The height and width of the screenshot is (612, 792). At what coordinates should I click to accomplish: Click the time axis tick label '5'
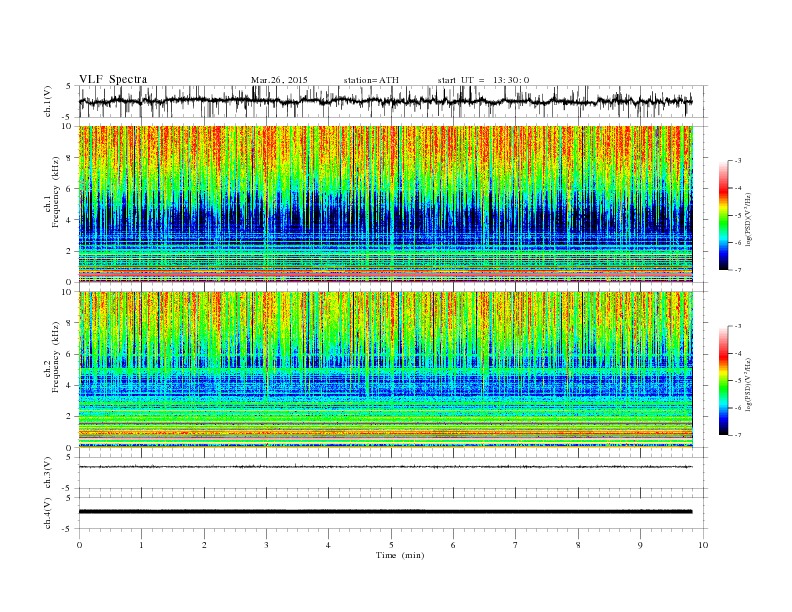pyautogui.click(x=391, y=545)
